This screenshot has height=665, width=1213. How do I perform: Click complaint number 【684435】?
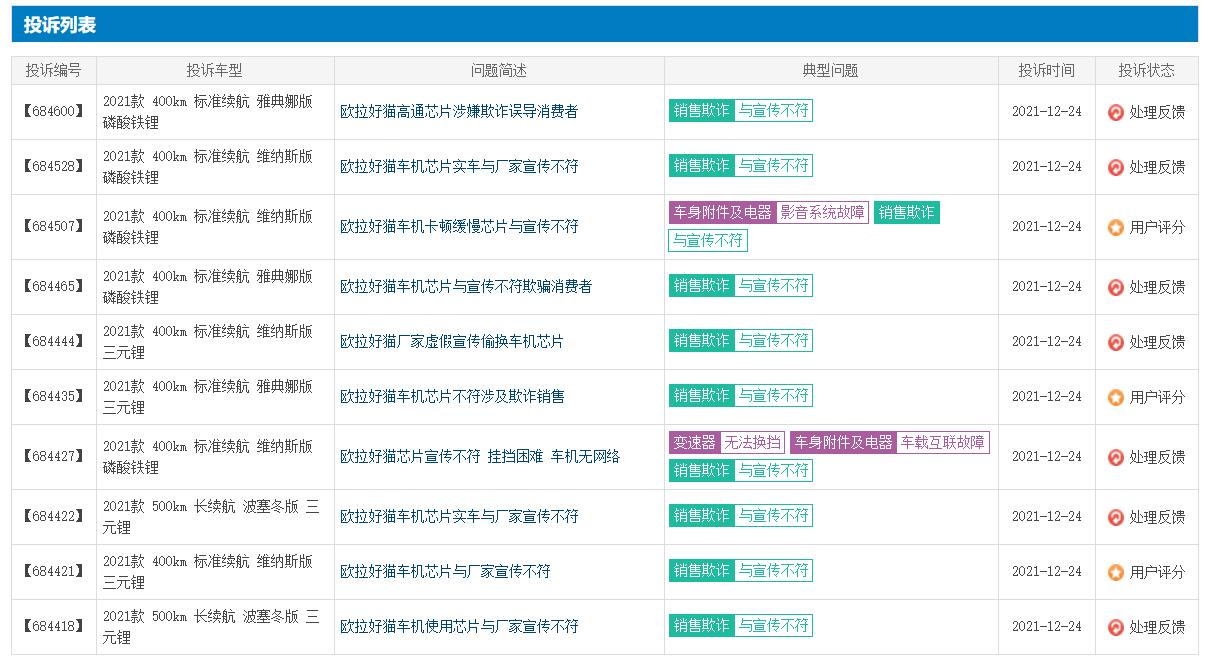[x=54, y=397]
